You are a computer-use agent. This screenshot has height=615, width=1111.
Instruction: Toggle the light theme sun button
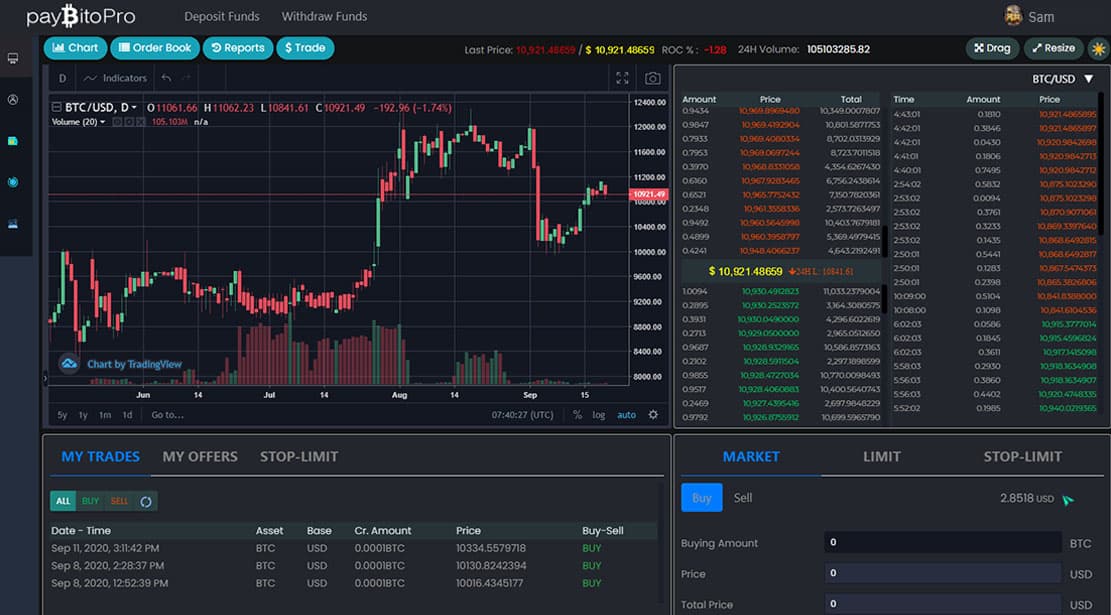1097,48
